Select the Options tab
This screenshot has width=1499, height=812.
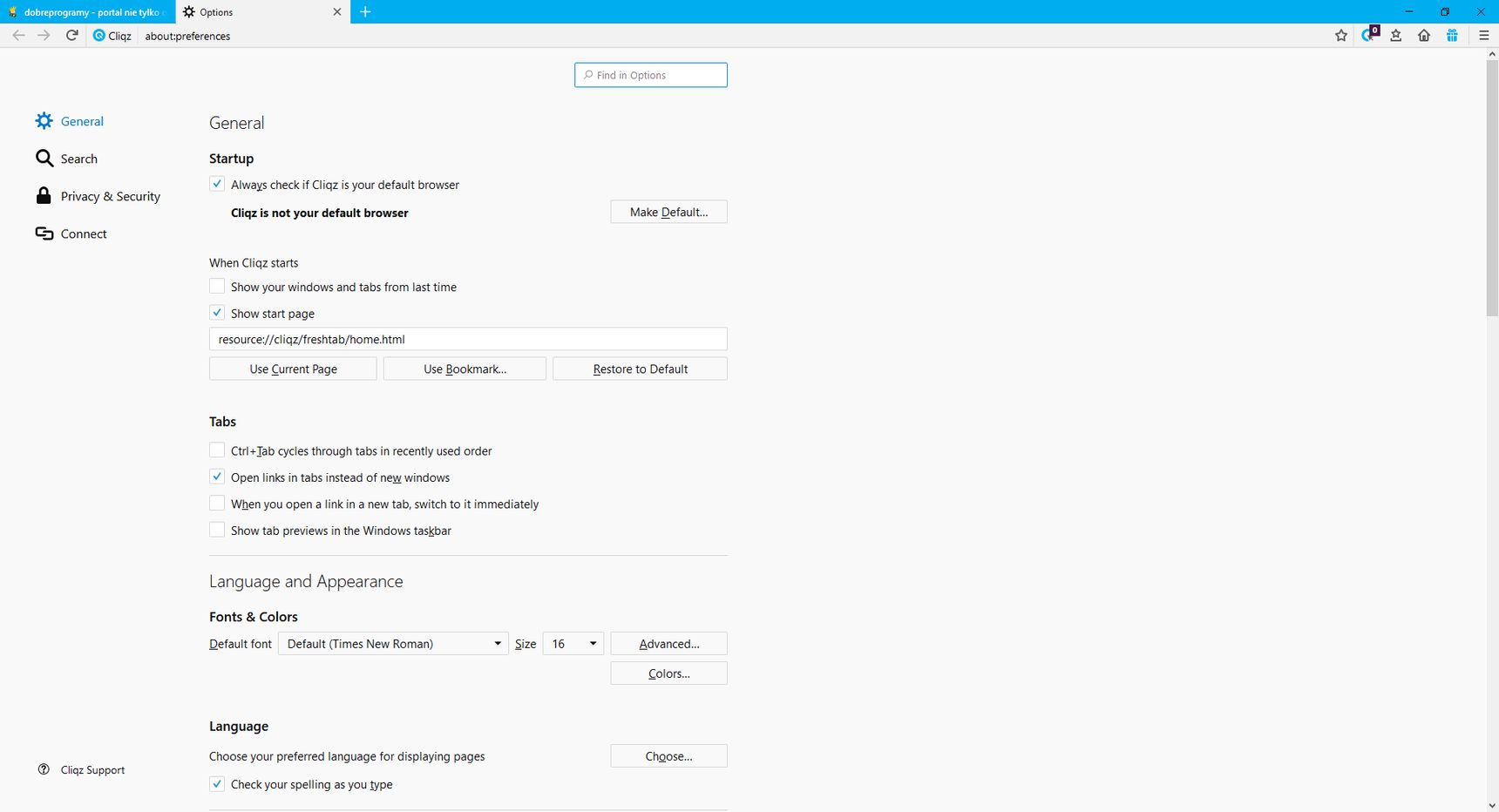pos(262,12)
